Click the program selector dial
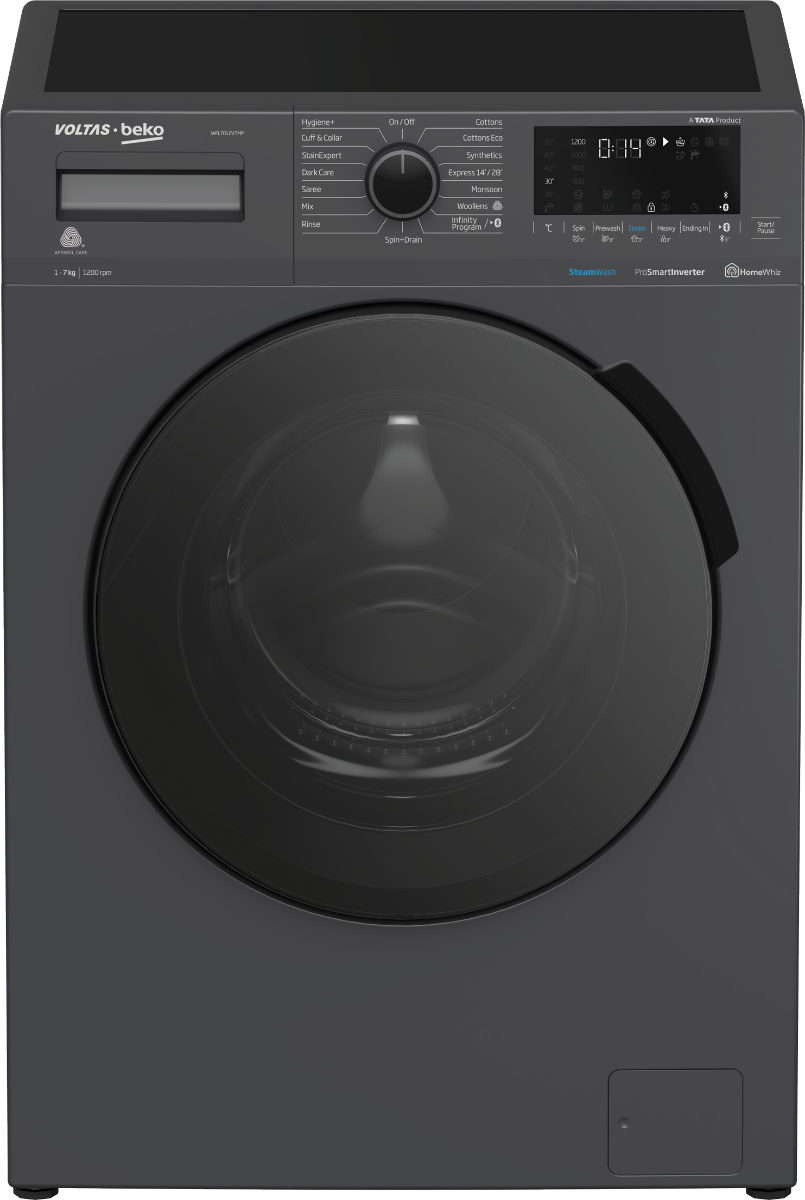Screen dimensions: 805x1200 [402, 183]
